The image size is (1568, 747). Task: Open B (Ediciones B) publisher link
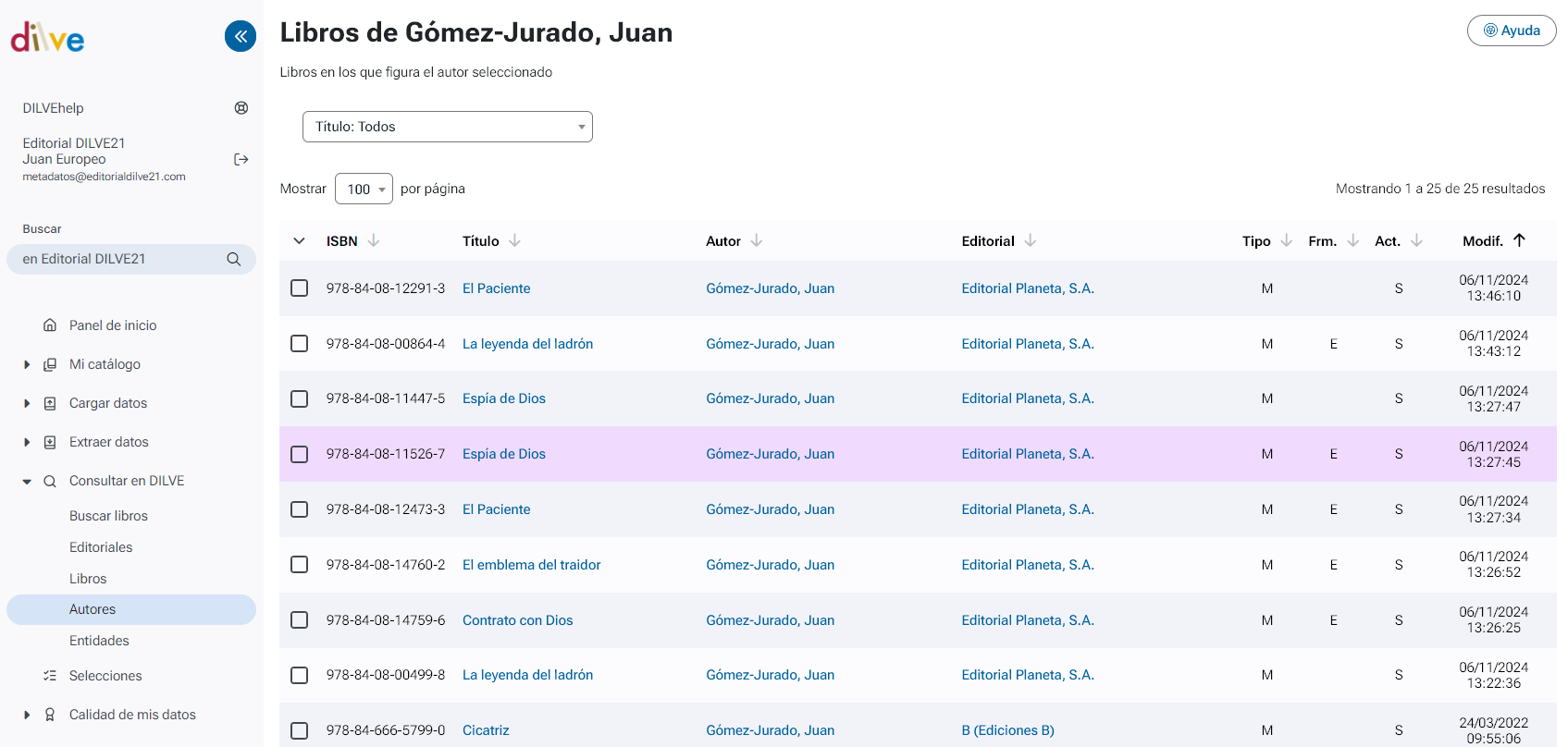point(1007,730)
